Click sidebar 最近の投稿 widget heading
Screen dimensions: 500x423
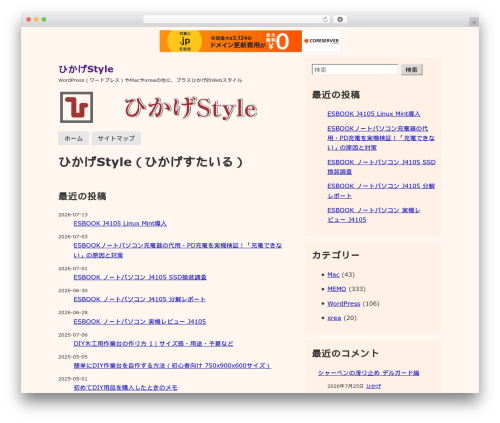[x=336, y=95]
